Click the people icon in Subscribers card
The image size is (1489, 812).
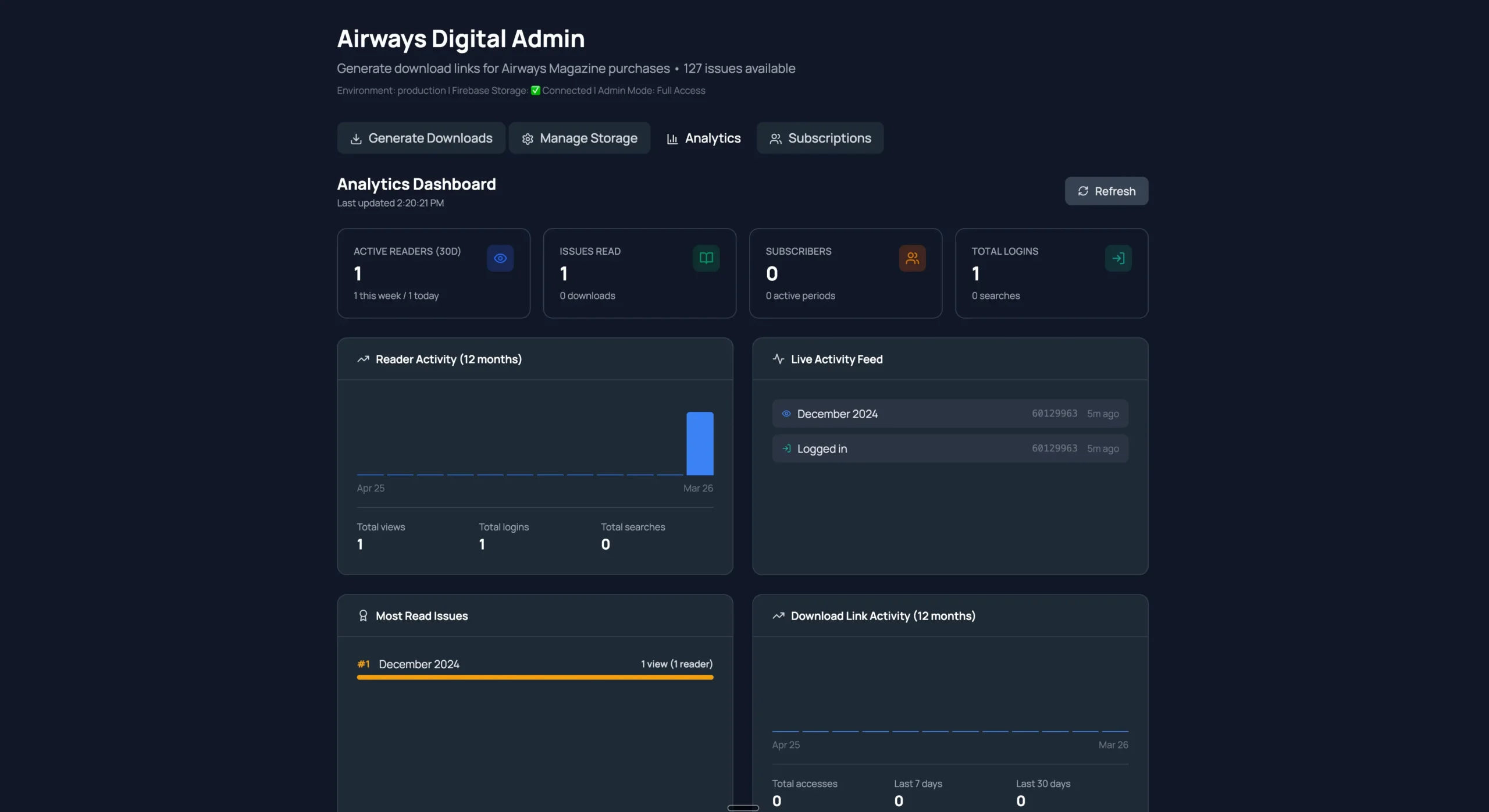[912, 258]
